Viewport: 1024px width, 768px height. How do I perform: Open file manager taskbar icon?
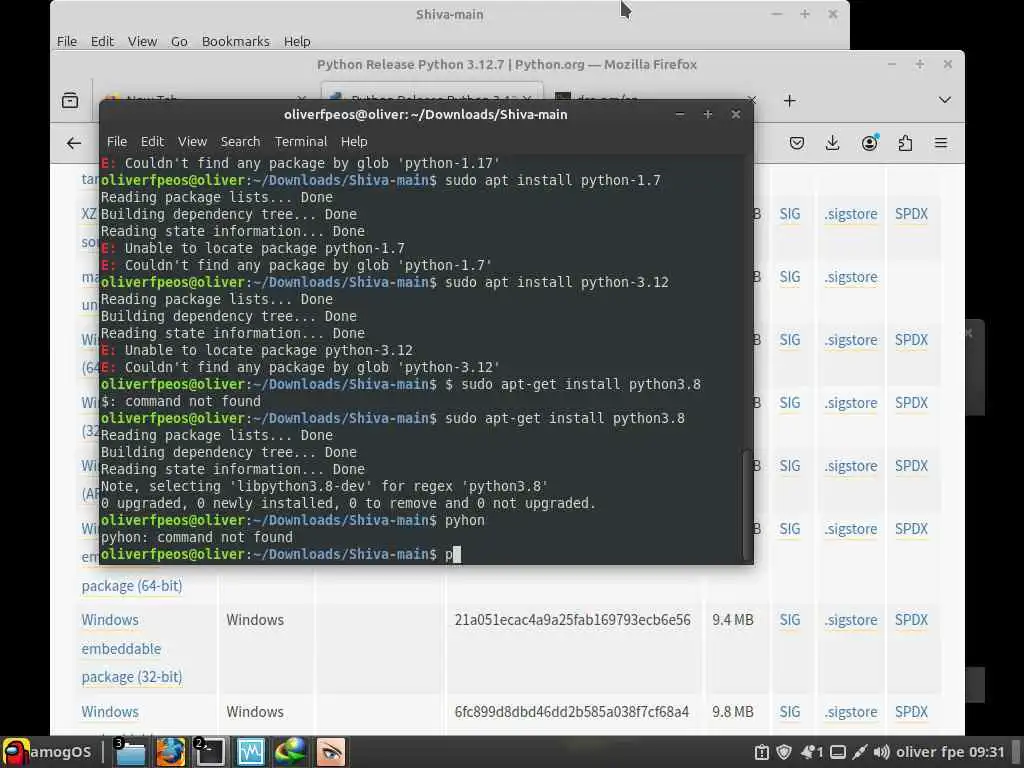pyautogui.click(x=130, y=752)
